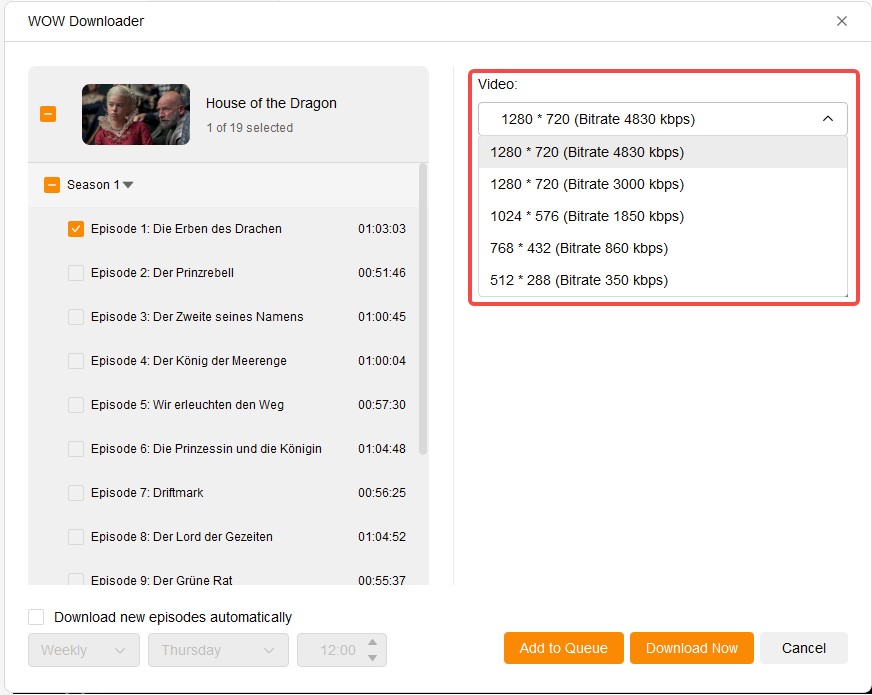This screenshot has width=872, height=695.
Task: Click the Download Now button
Action: pos(691,648)
